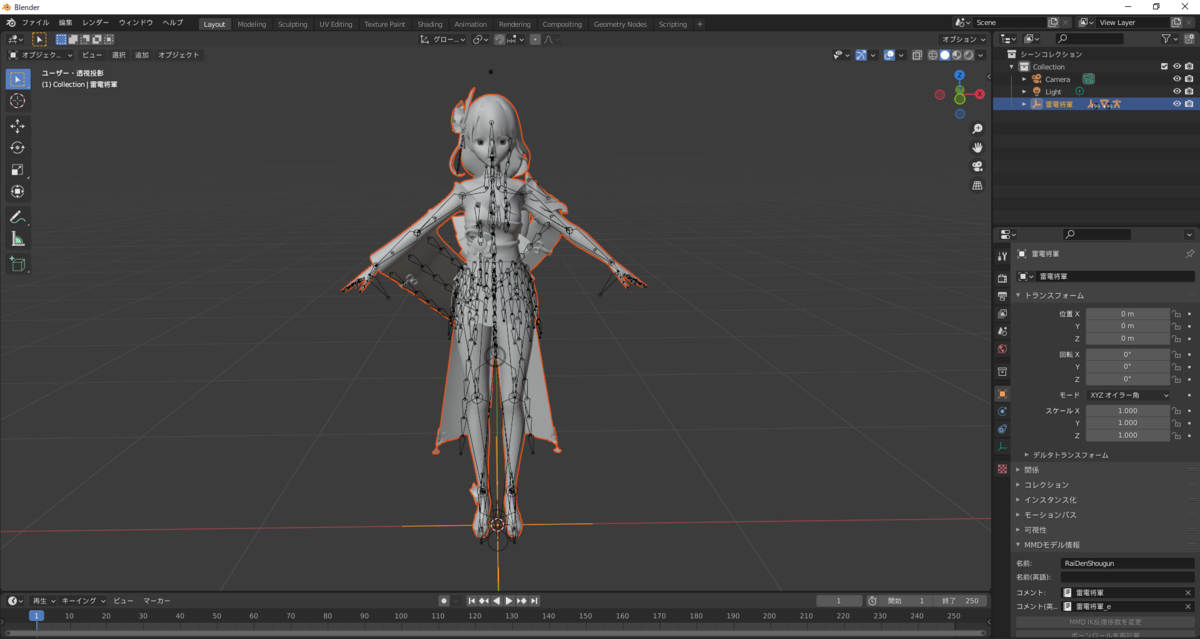This screenshot has height=639, width=1200.
Task: Lock location X value
Action: pos(1177,314)
